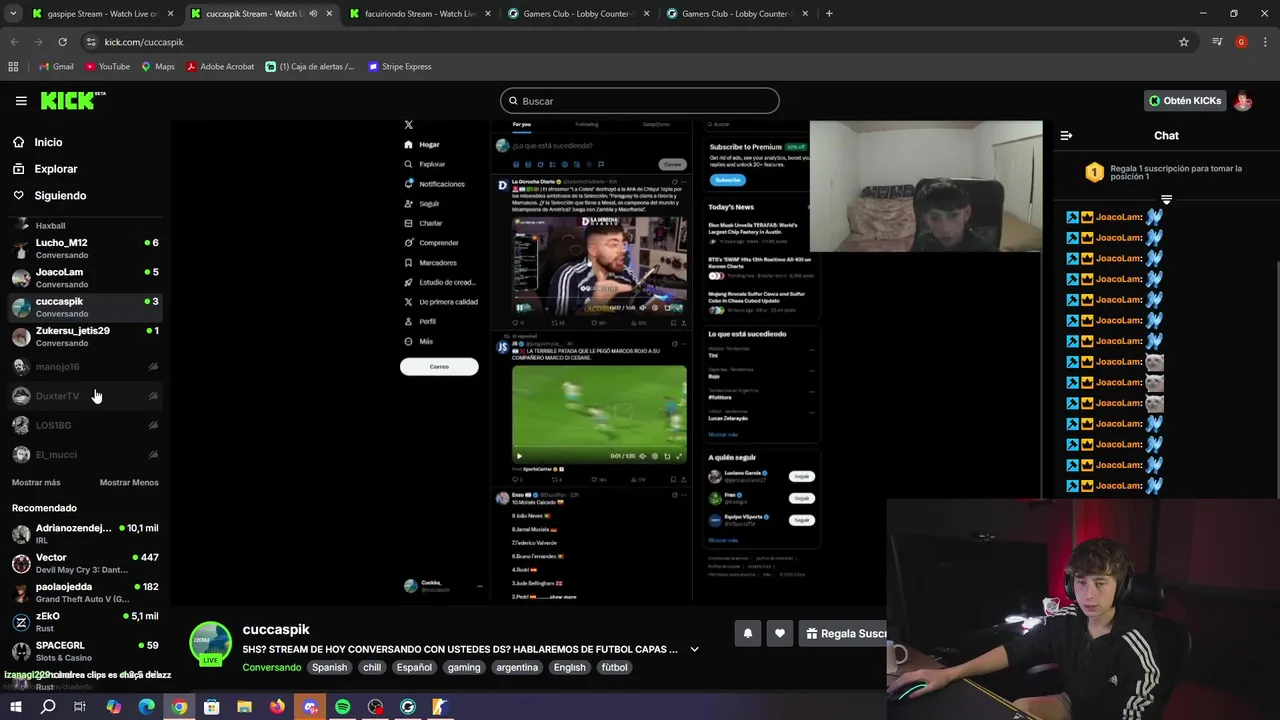
Task: Open the Windows Start menu
Action: (15, 707)
